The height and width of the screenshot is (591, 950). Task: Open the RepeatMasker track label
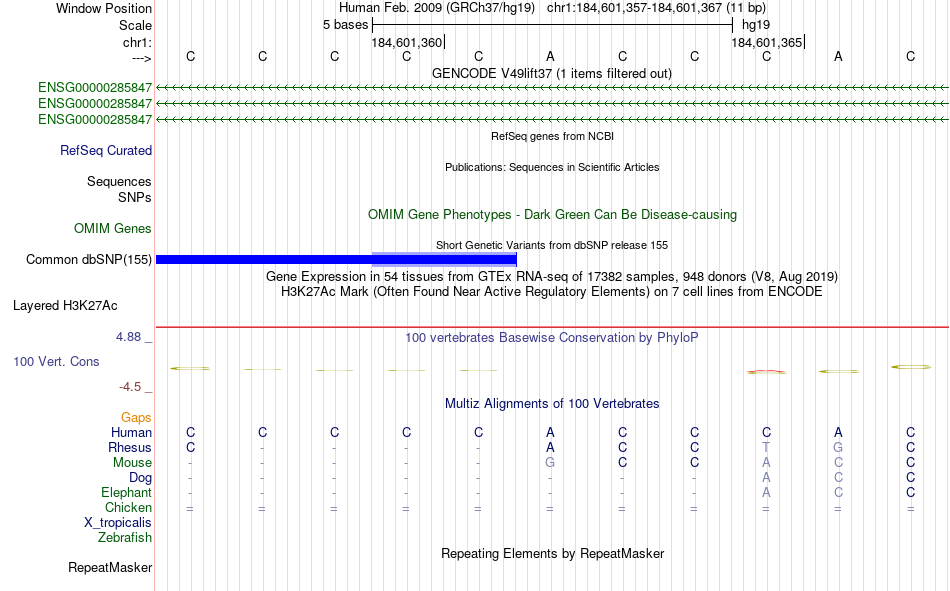click(x=110, y=567)
